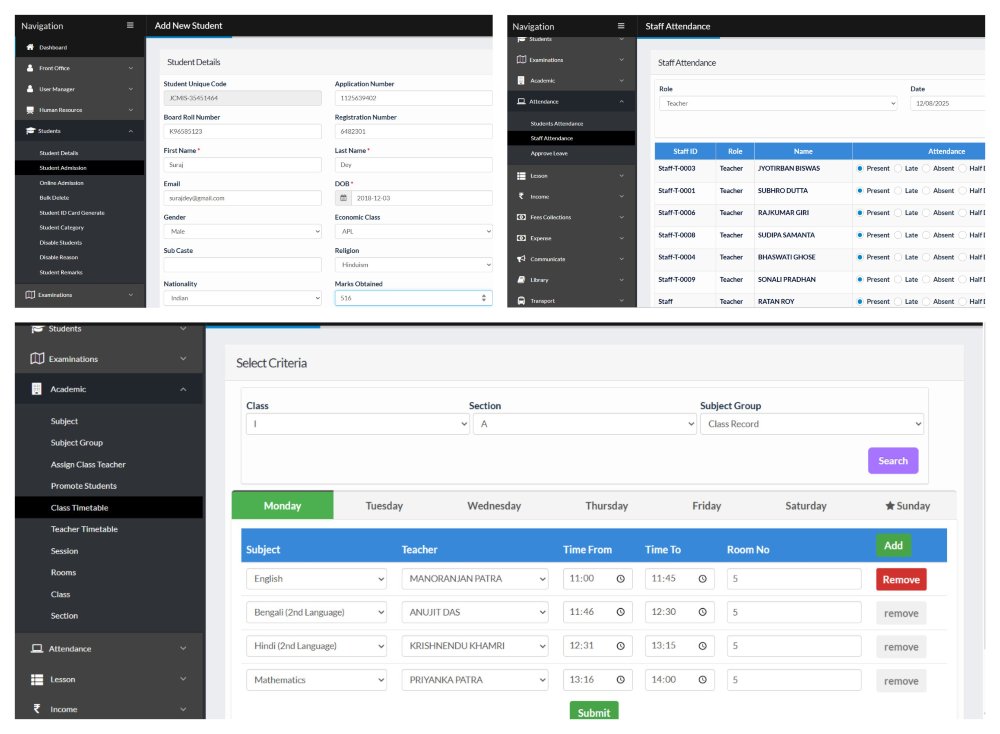Screen dimensions: 1000x734
Task: Open the Gender dropdown
Action: [242, 231]
